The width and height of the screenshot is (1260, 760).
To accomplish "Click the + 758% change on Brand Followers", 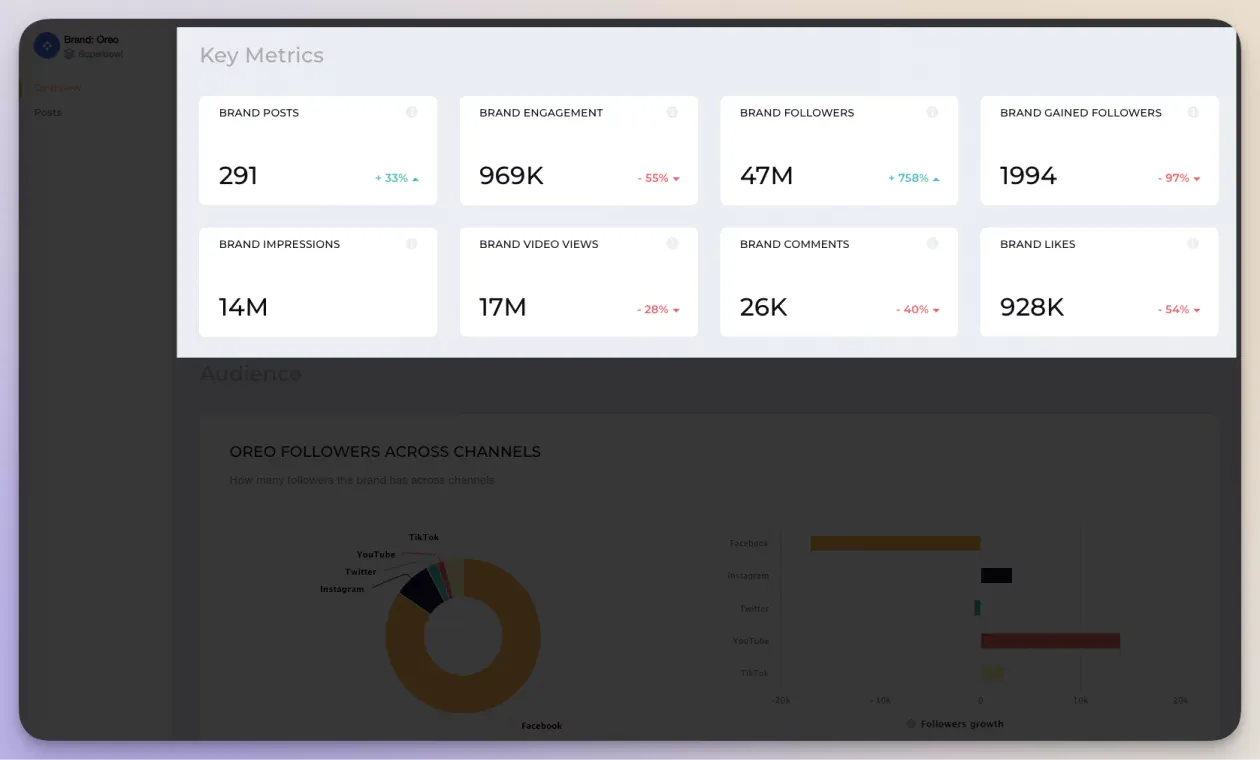I will point(914,178).
